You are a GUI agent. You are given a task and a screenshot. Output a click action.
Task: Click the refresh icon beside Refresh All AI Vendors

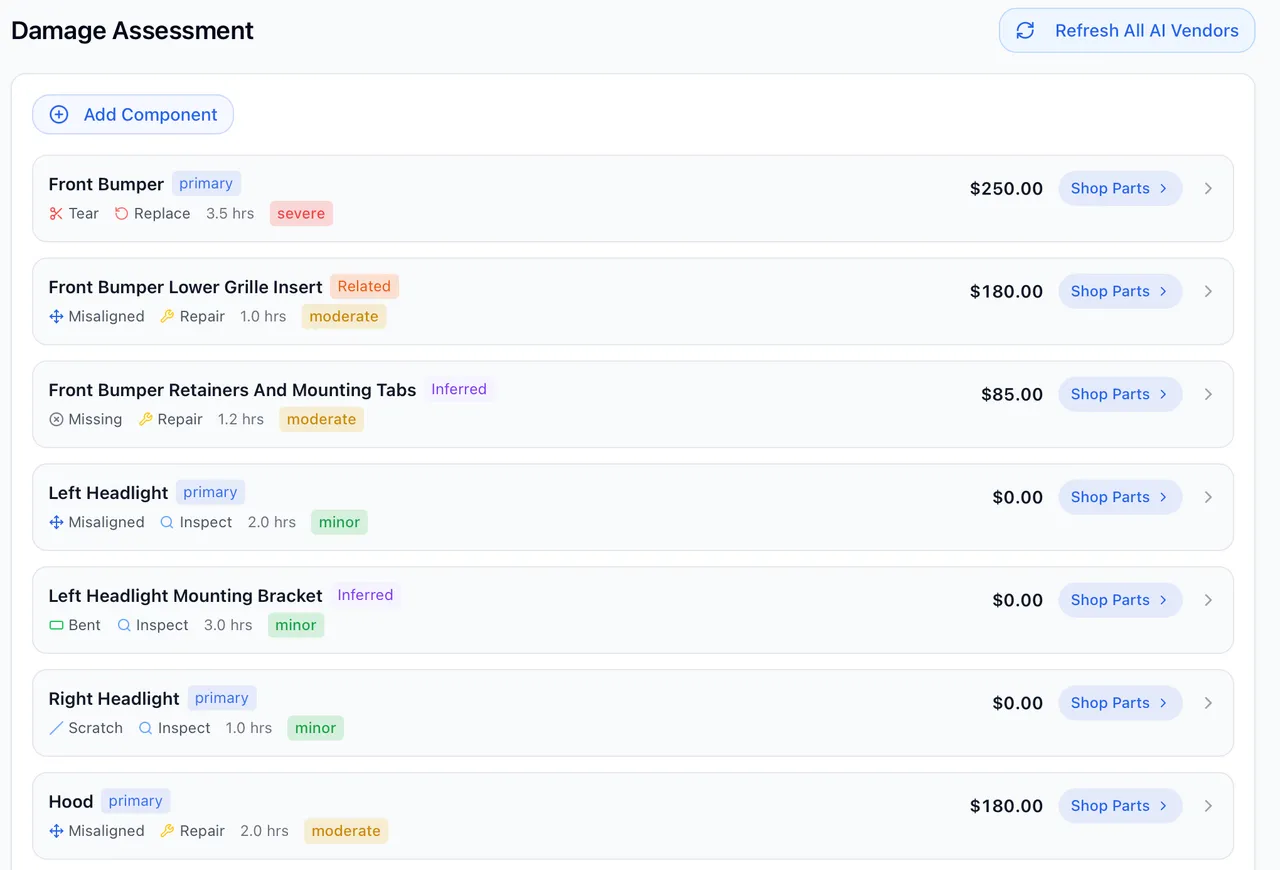1025,31
